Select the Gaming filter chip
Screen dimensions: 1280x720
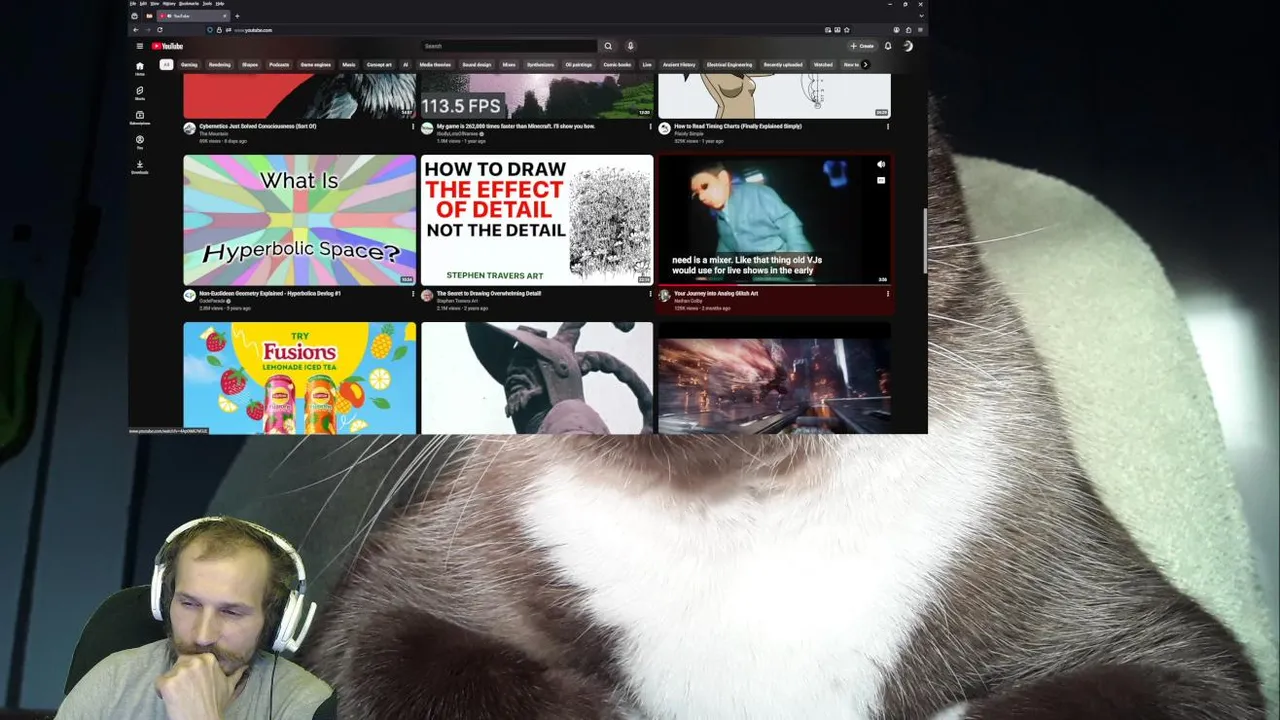[189, 65]
